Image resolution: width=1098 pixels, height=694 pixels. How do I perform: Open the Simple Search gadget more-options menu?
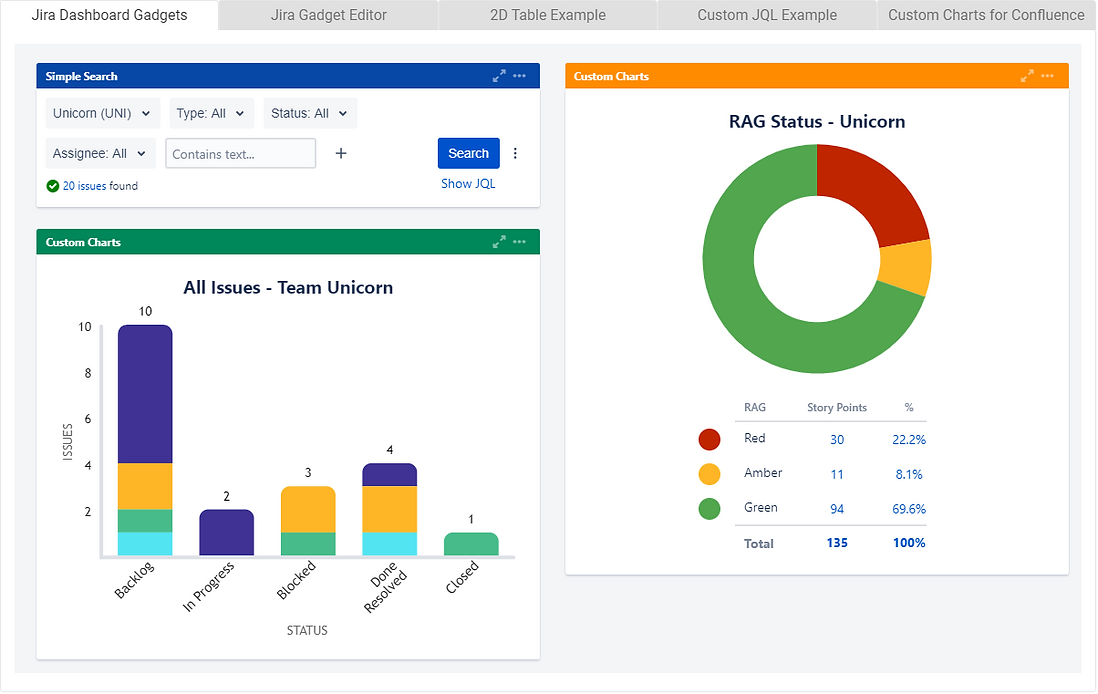tap(520, 76)
